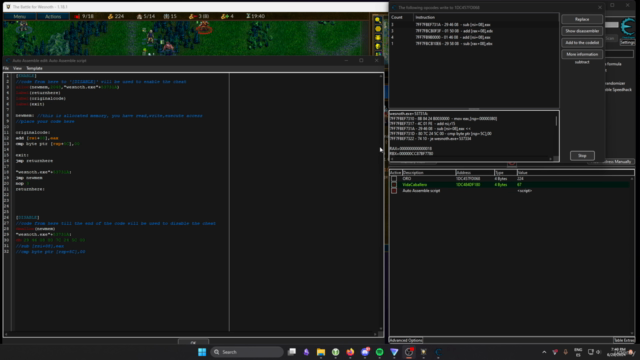Click the Description column header in the address list
This screenshot has width=640, height=360.
(429, 173)
